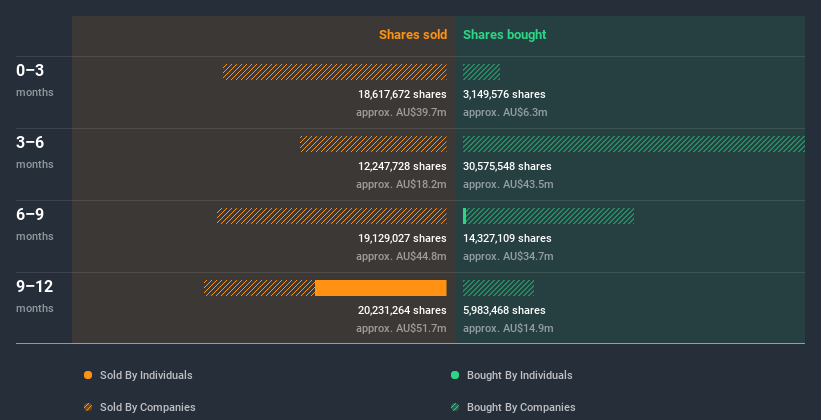Click the Shares bought column header

(505, 35)
